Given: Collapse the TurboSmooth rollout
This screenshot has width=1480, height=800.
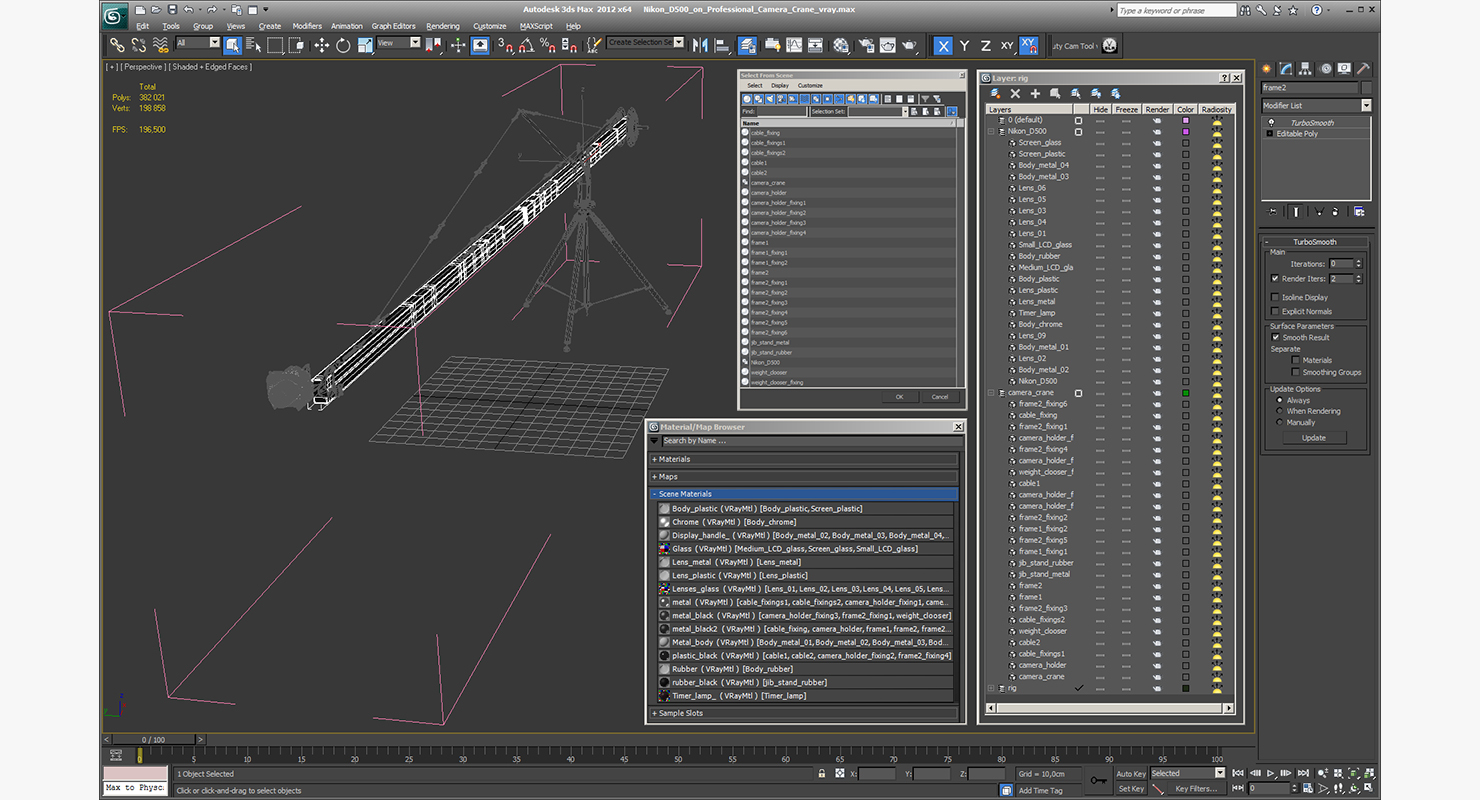Looking at the screenshot, I should 1314,242.
